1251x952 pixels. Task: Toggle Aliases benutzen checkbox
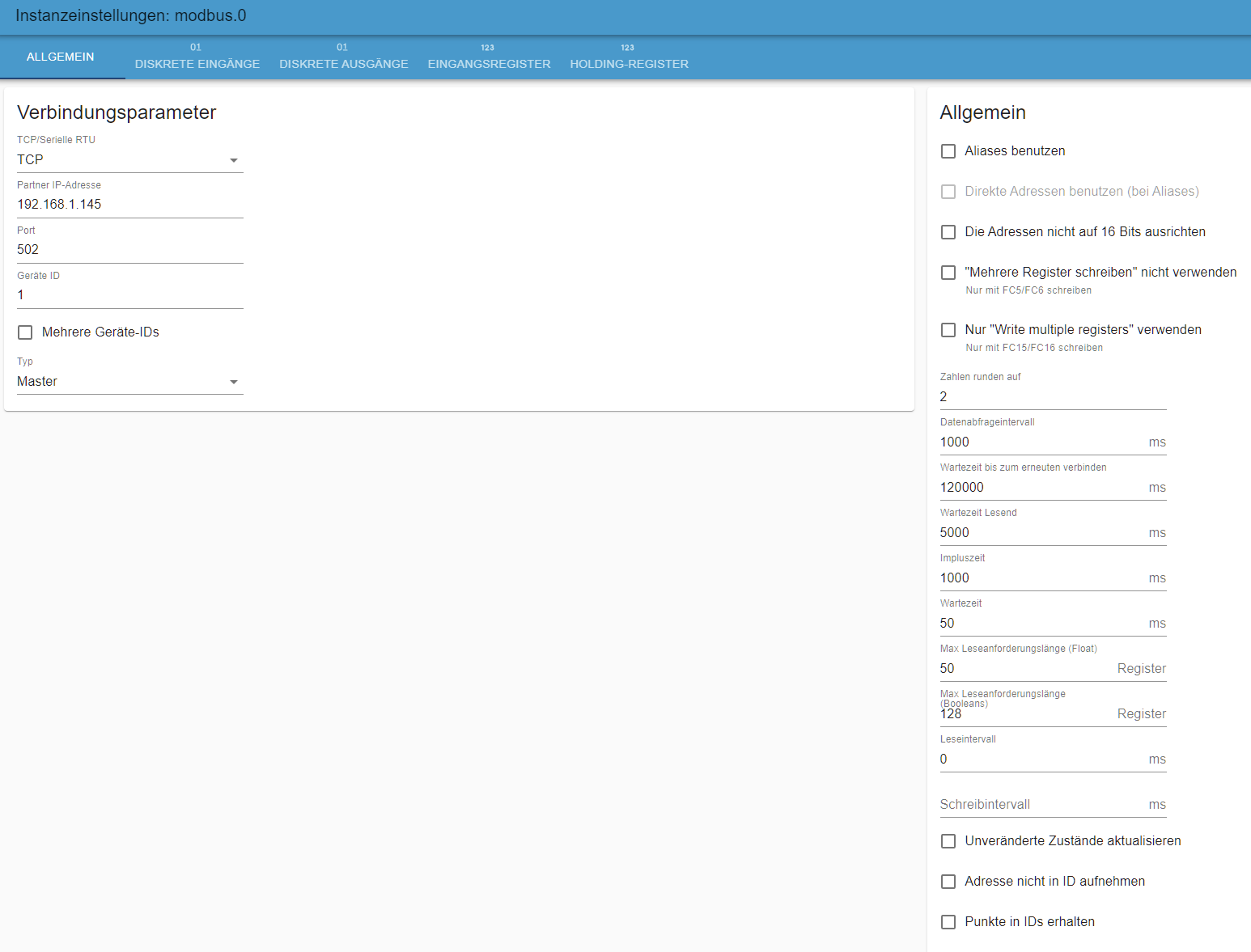click(x=948, y=151)
